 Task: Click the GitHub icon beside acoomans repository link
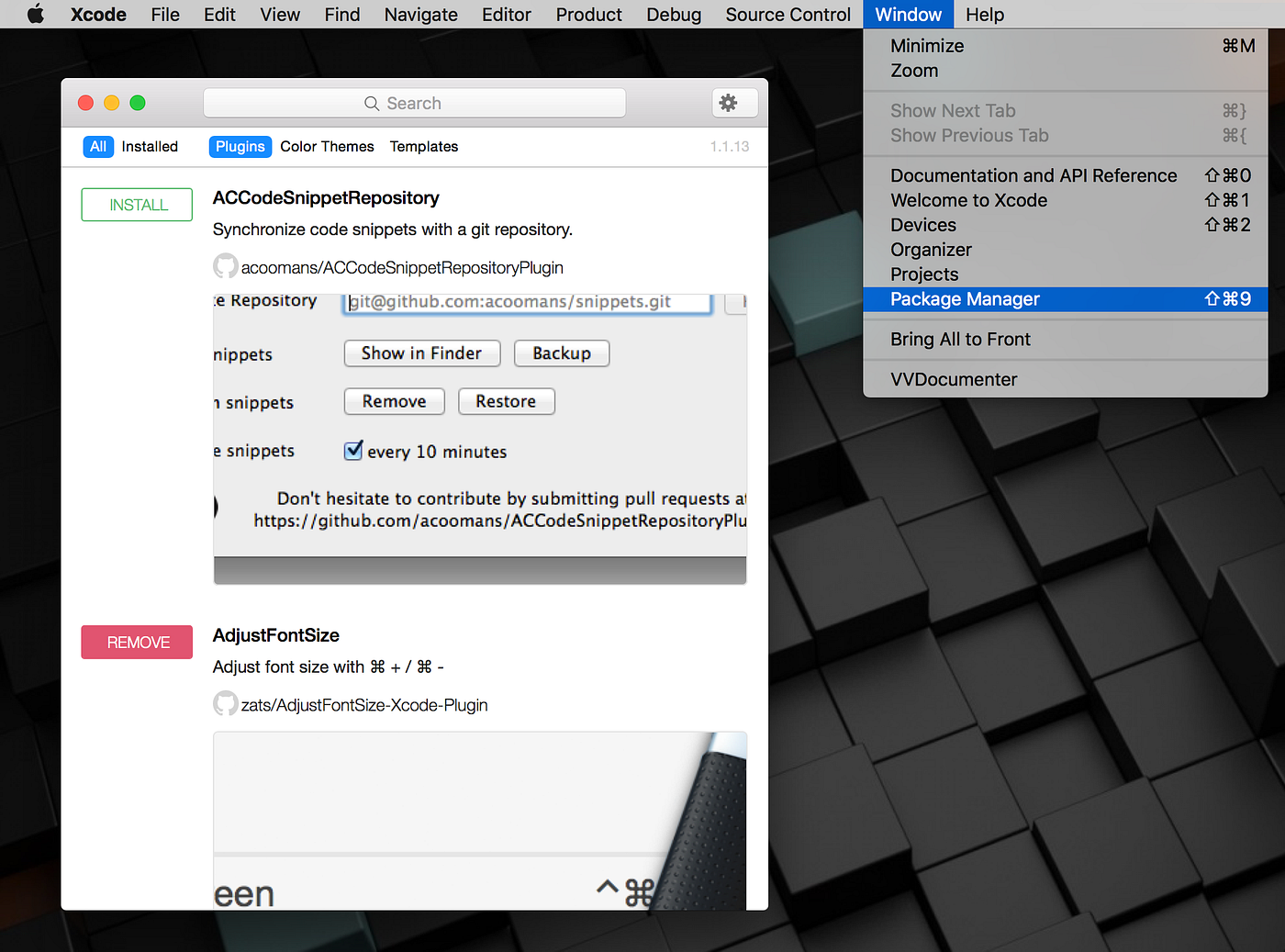(x=225, y=265)
